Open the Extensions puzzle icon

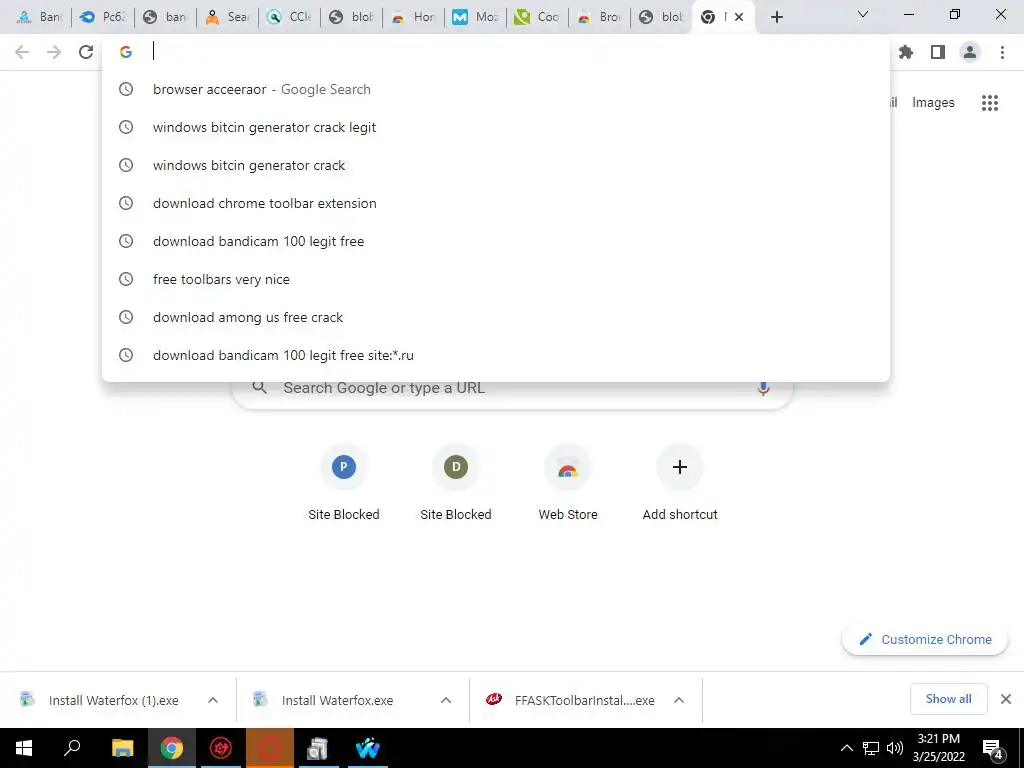pyautogui.click(x=906, y=52)
